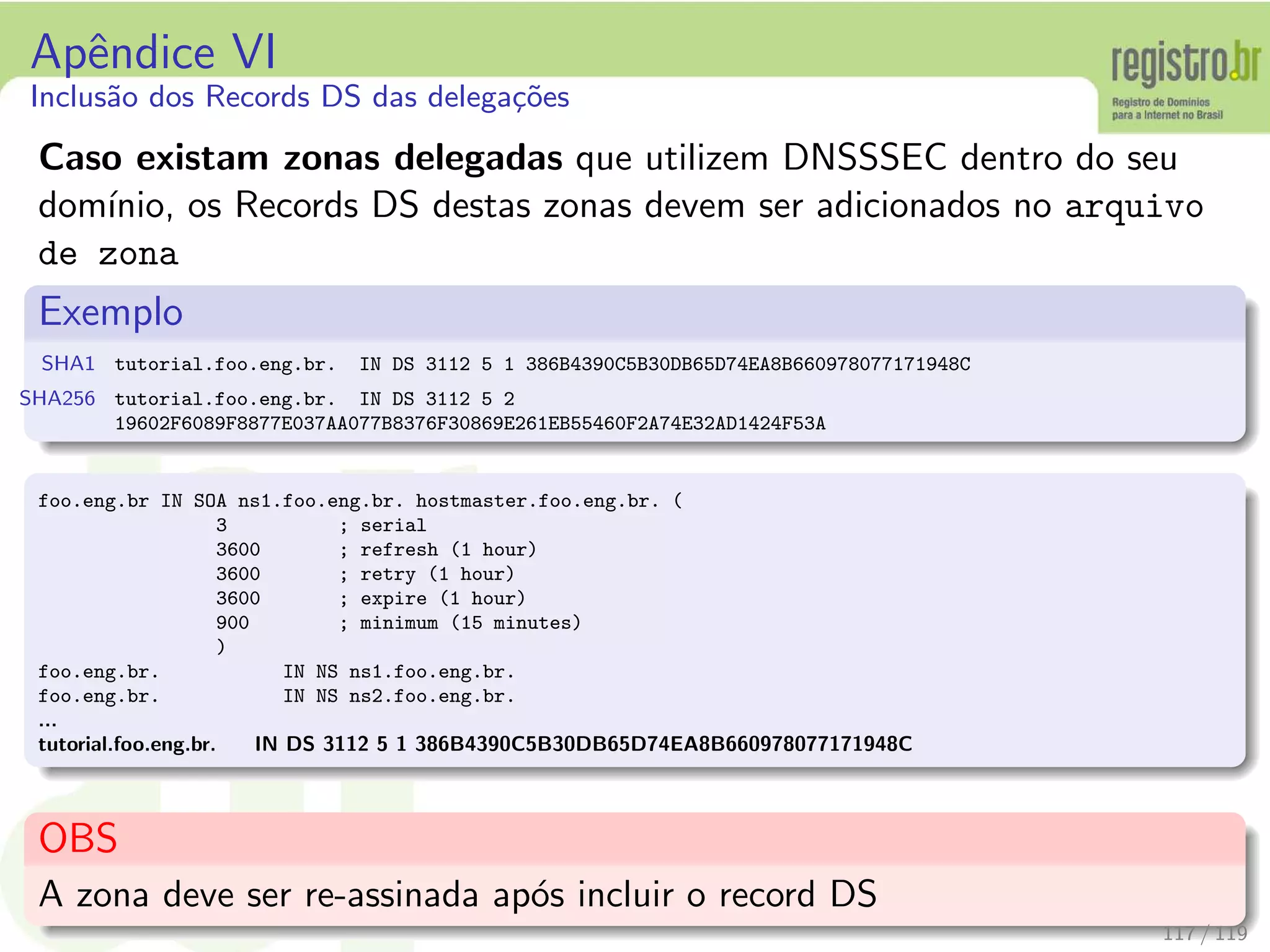The image size is (1270, 952).
Task: Click the subtitle 'Inclusão dos Records DS das delegações'
Action: click(x=300, y=97)
